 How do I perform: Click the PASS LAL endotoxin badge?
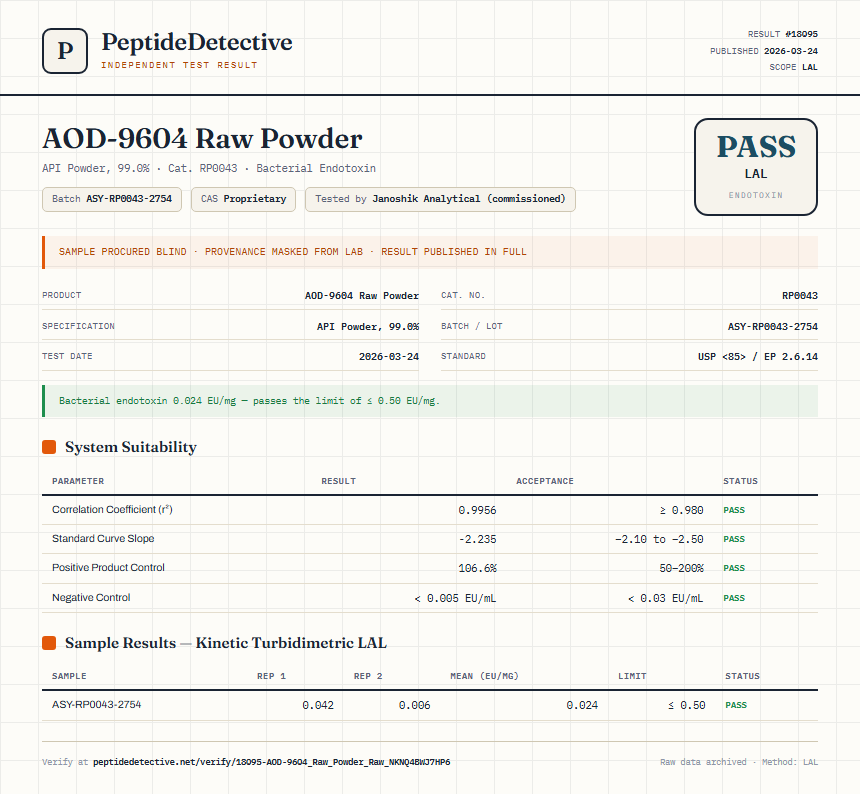756,167
